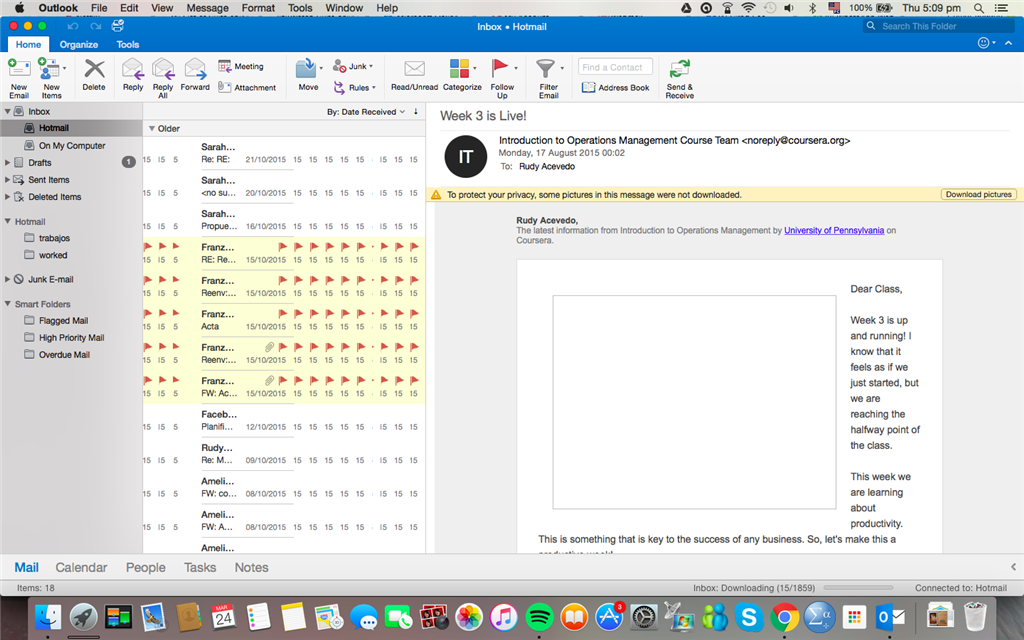The height and width of the screenshot is (640, 1024).
Task: Click the Reply All icon
Action: [x=163, y=69]
